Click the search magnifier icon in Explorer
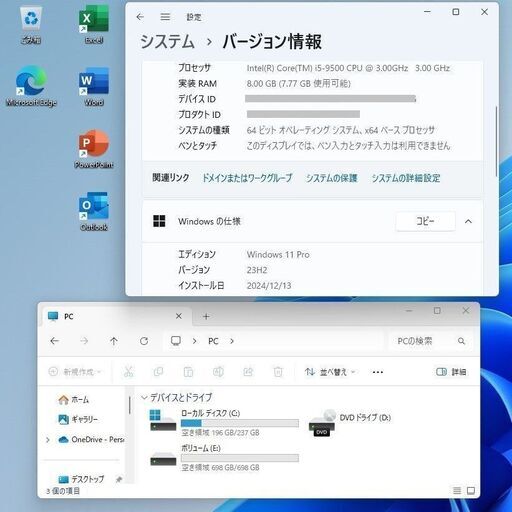This screenshot has height=512, width=512. [x=461, y=341]
